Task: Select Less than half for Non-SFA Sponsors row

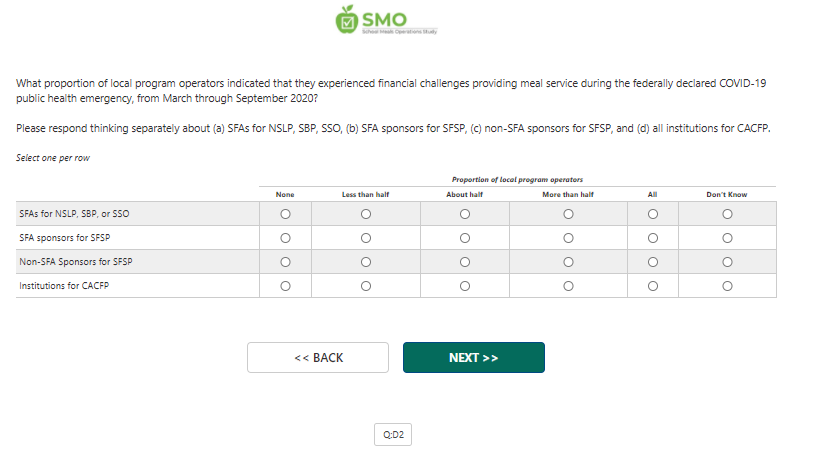Action: click(365, 262)
